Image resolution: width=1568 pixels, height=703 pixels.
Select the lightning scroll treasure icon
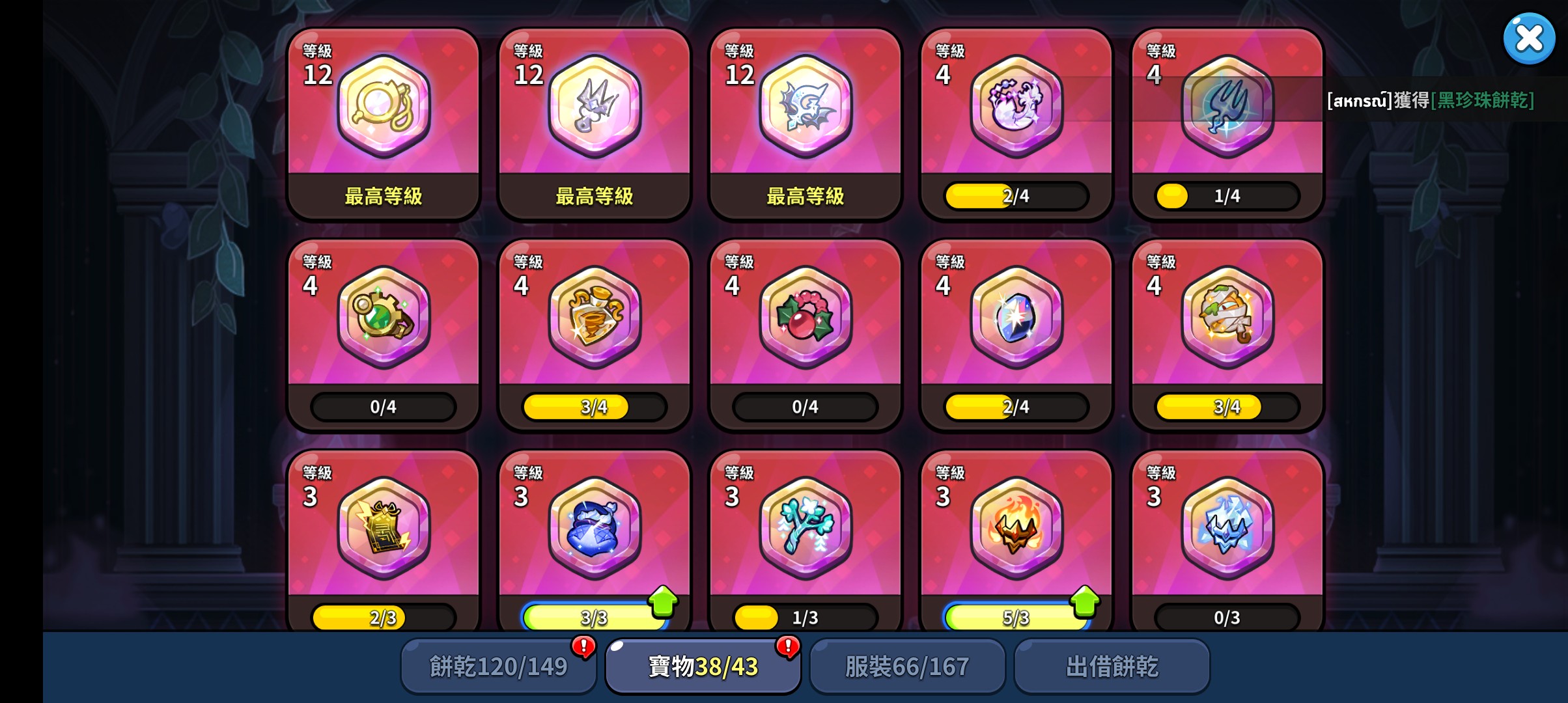[384, 528]
